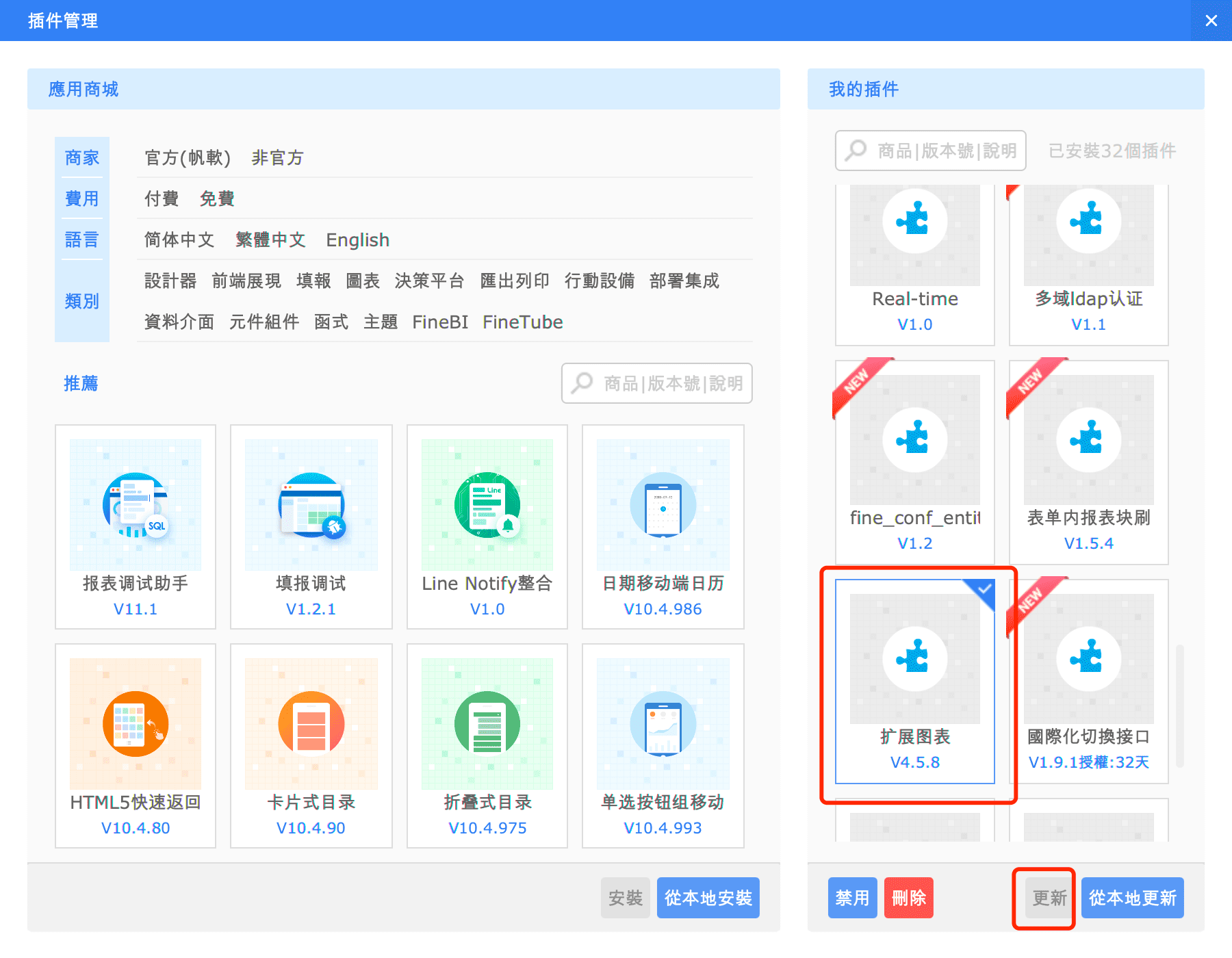
Task: Show 付費 paid plugins
Action: click(x=162, y=199)
